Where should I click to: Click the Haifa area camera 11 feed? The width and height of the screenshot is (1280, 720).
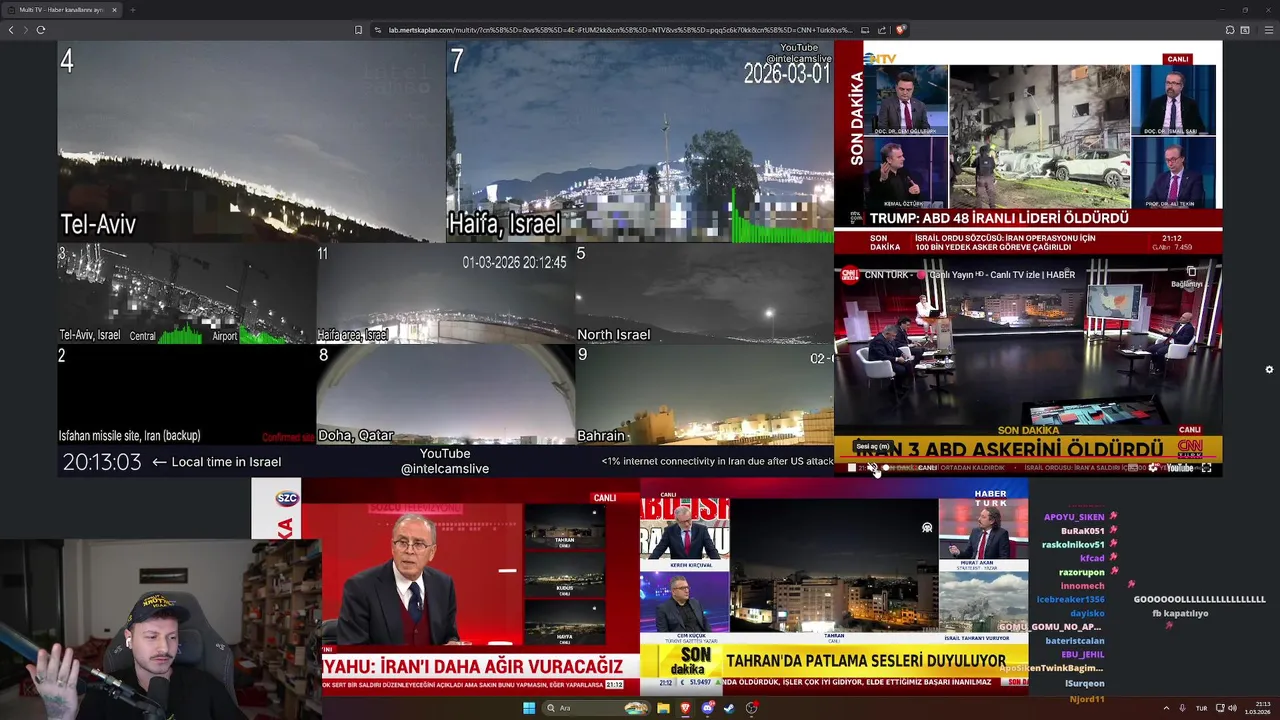(445, 293)
